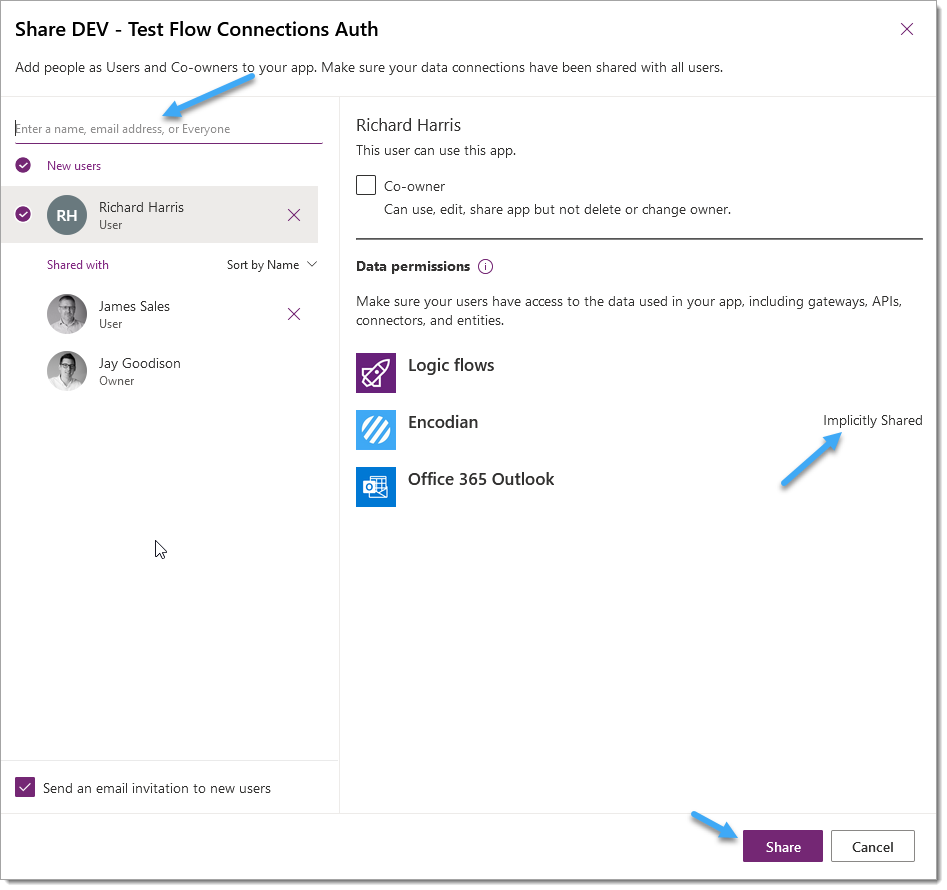Open the Sort by Name dropdown
The width and height of the screenshot is (947, 890).
(272, 264)
